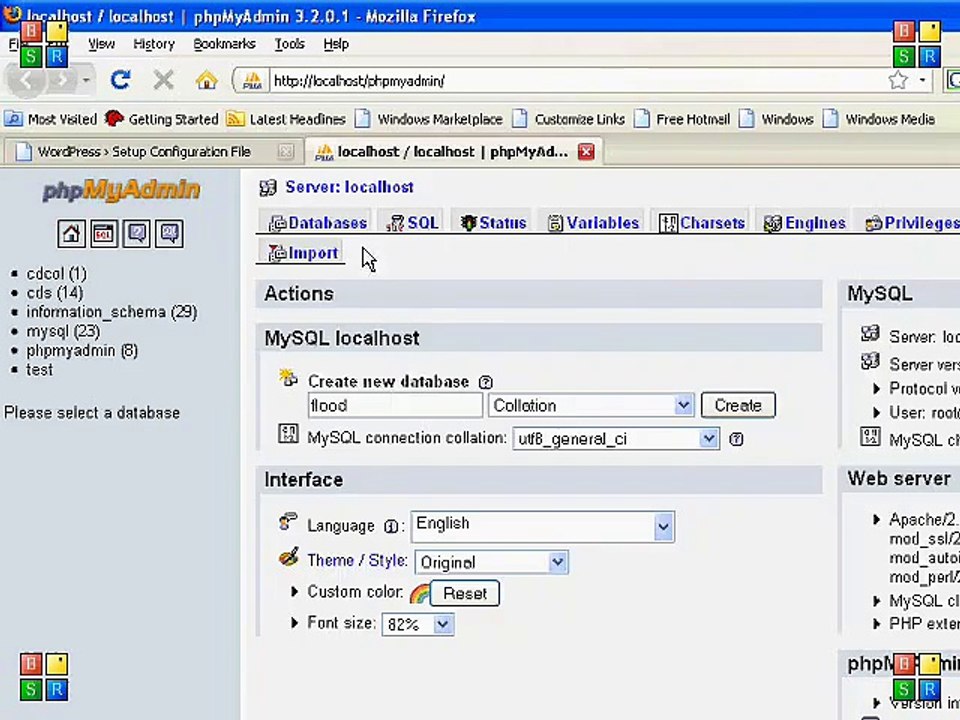Open the Variables tab
The image size is (960, 720).
(x=593, y=223)
